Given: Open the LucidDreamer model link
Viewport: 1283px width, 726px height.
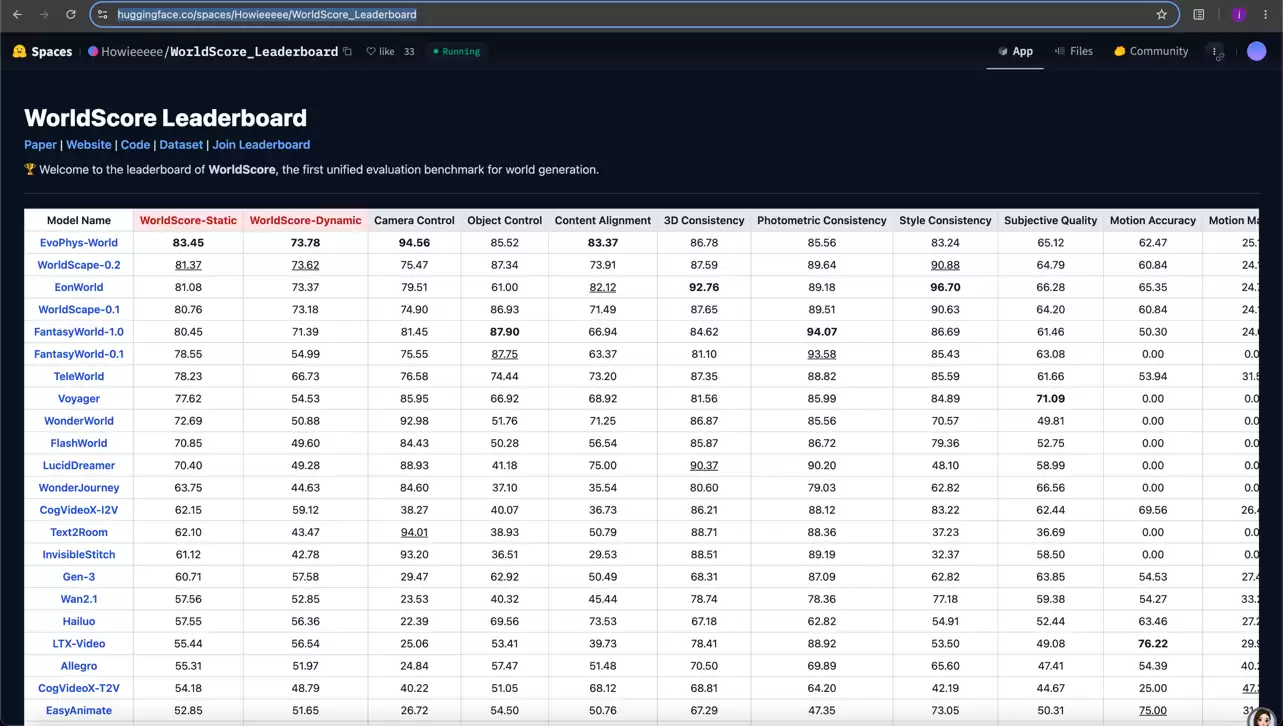Looking at the screenshot, I should tap(79, 466).
